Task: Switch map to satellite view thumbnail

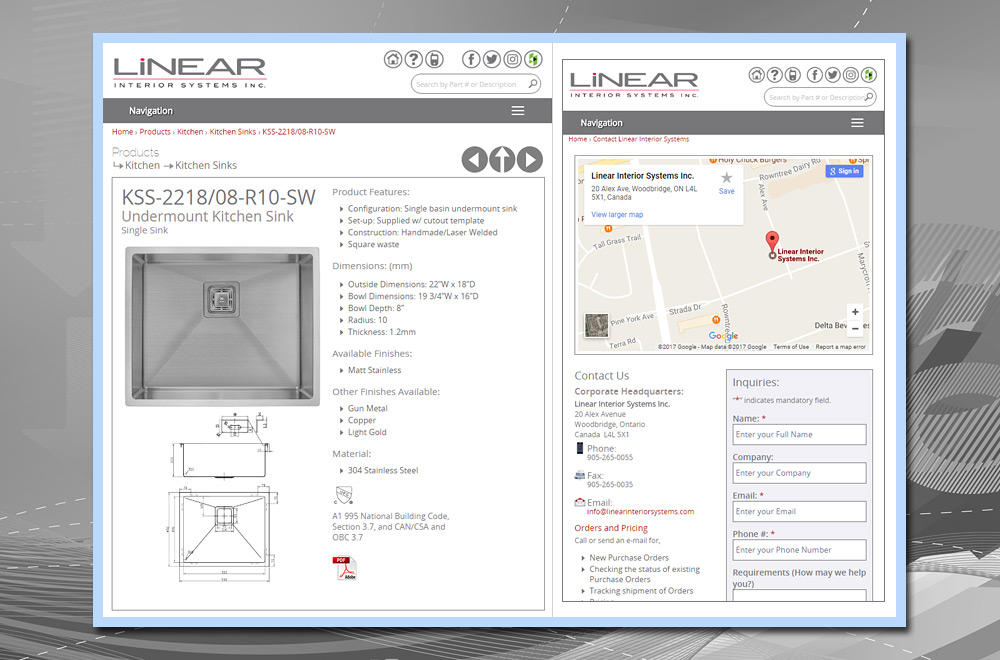Action: [596, 325]
